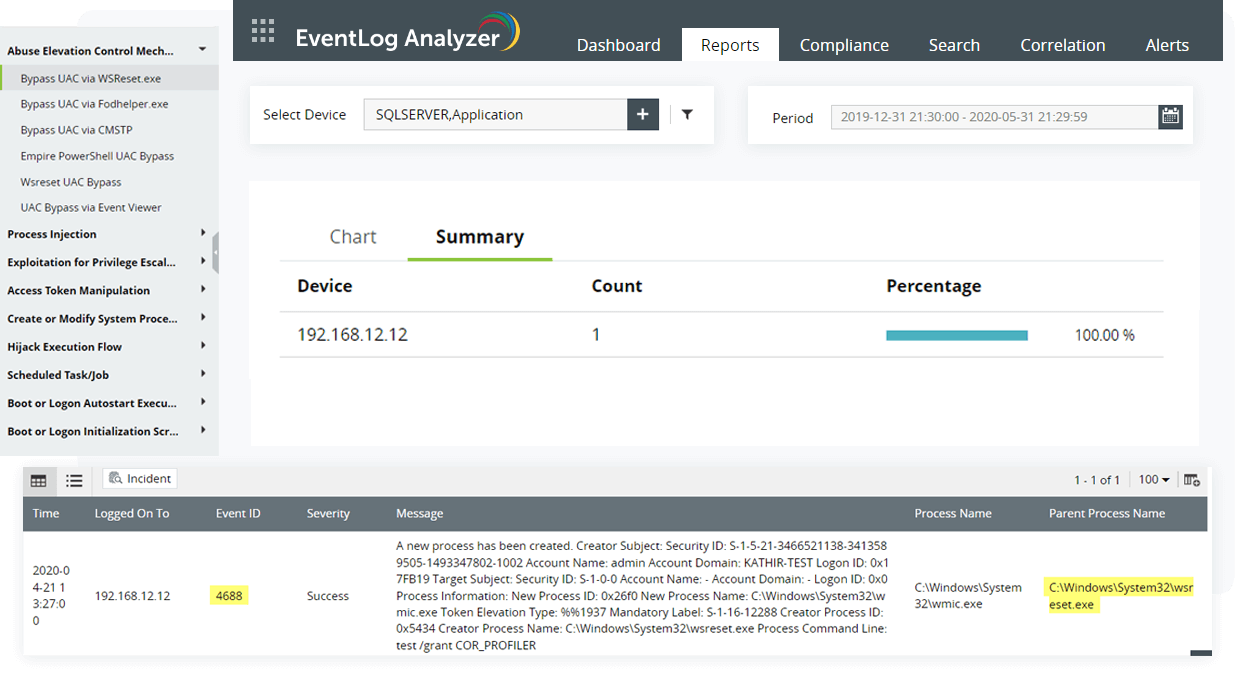This screenshot has width=1235, height=673.
Task: Click the Incident button
Action: coord(140,479)
